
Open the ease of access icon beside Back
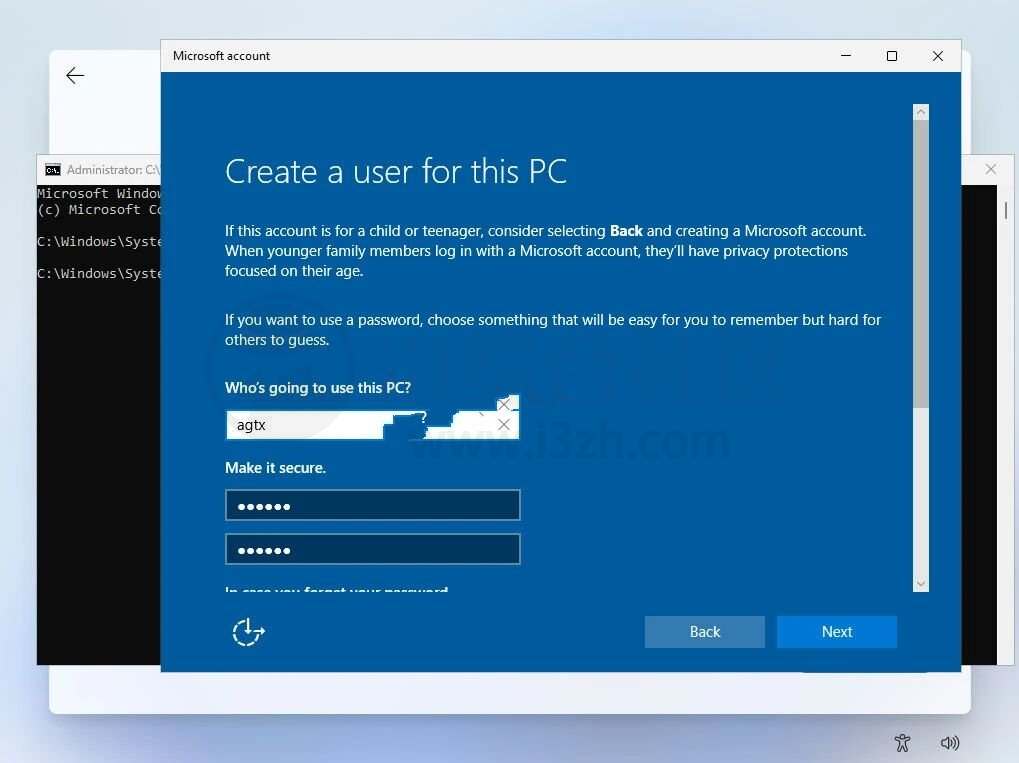(x=248, y=632)
